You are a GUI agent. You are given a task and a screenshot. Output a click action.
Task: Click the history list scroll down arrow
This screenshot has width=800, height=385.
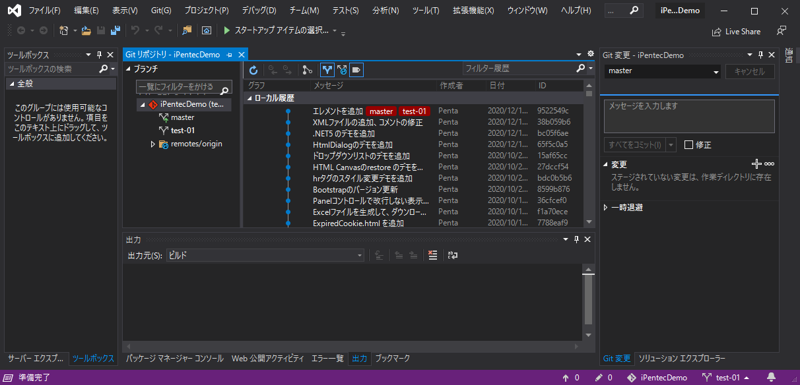click(x=589, y=222)
